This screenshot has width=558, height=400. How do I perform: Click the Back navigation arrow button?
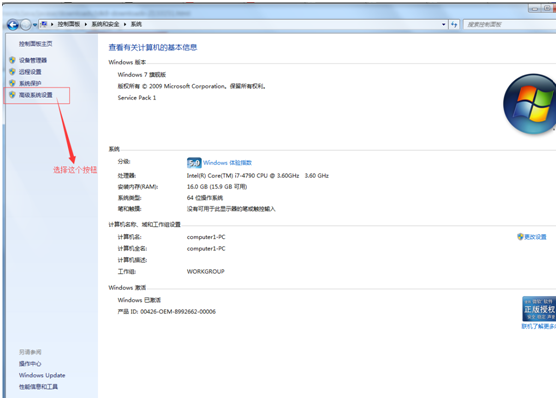[13, 25]
